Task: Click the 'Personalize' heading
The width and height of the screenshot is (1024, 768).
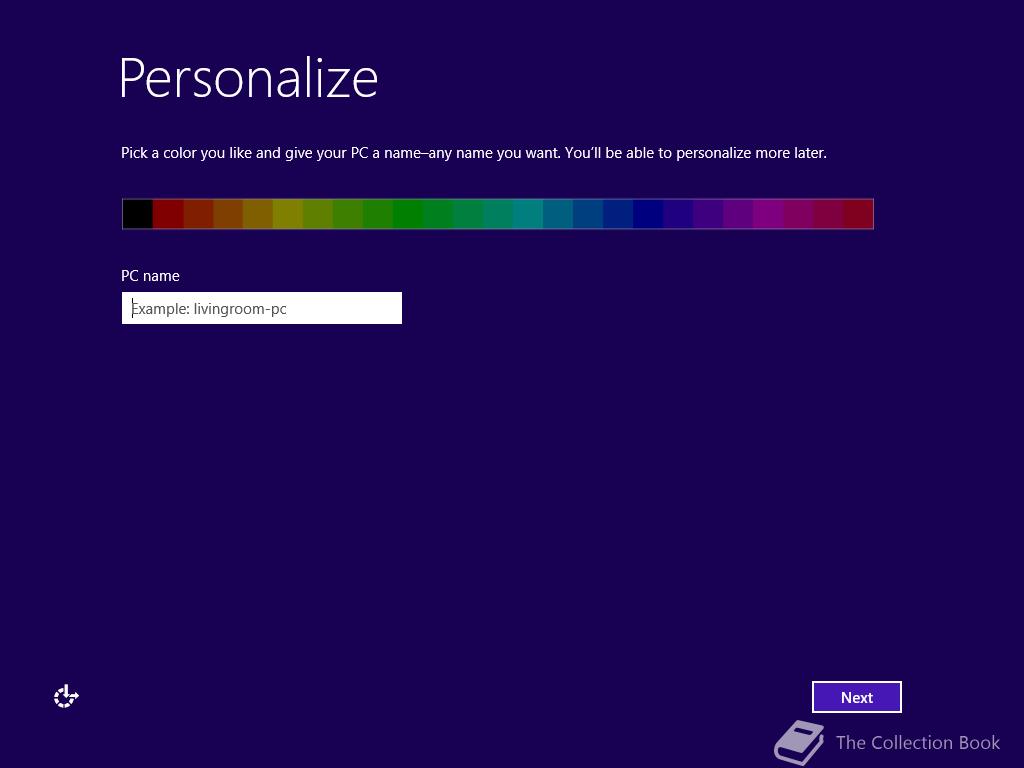Action: pos(249,78)
